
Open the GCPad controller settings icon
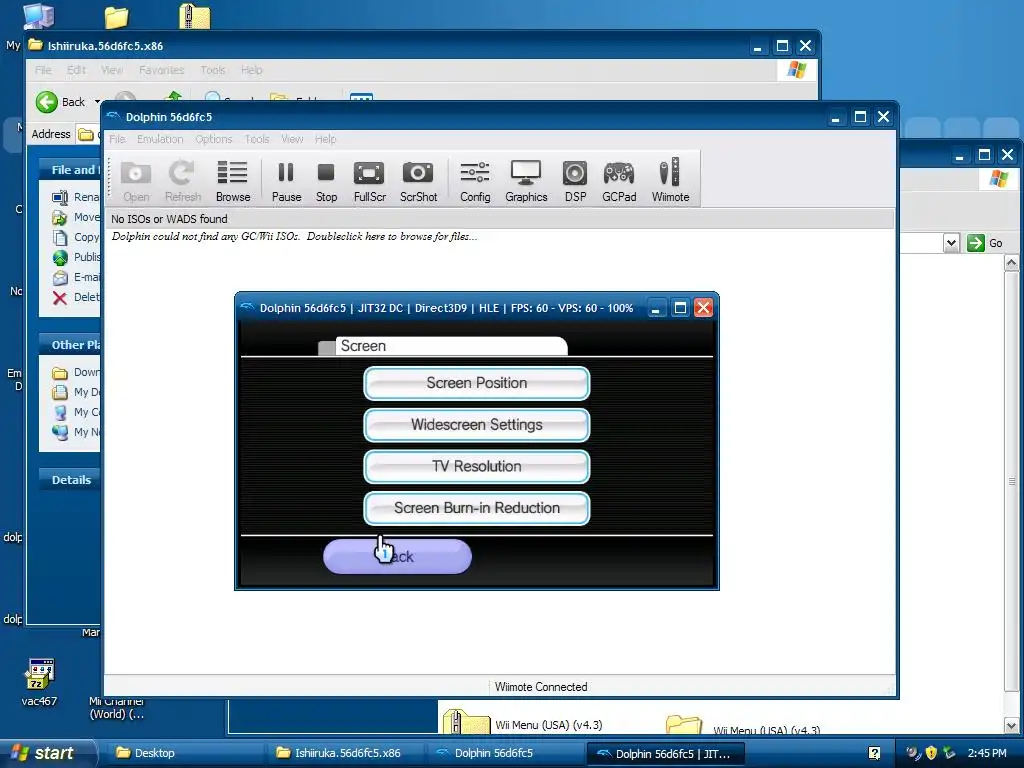tap(618, 180)
